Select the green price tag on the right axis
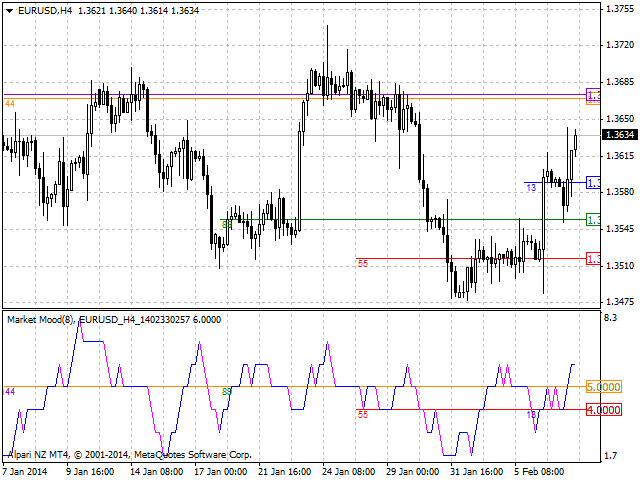 coord(593,220)
